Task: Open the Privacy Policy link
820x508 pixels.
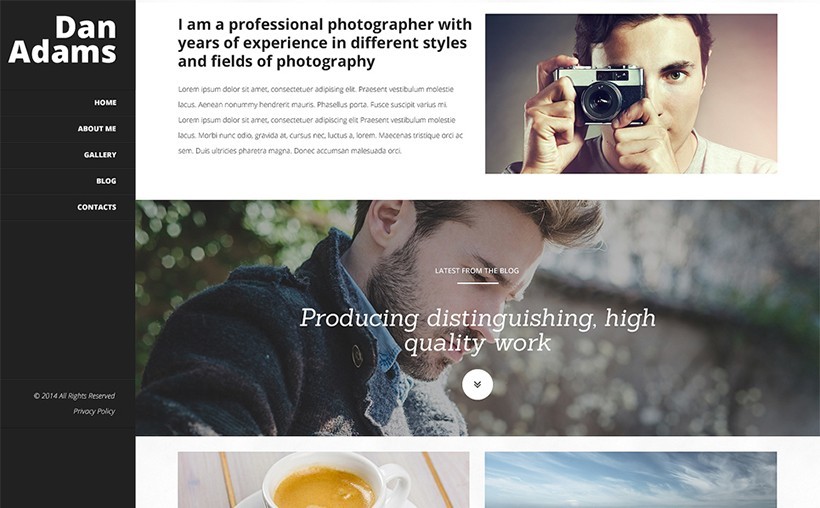Action: point(94,411)
